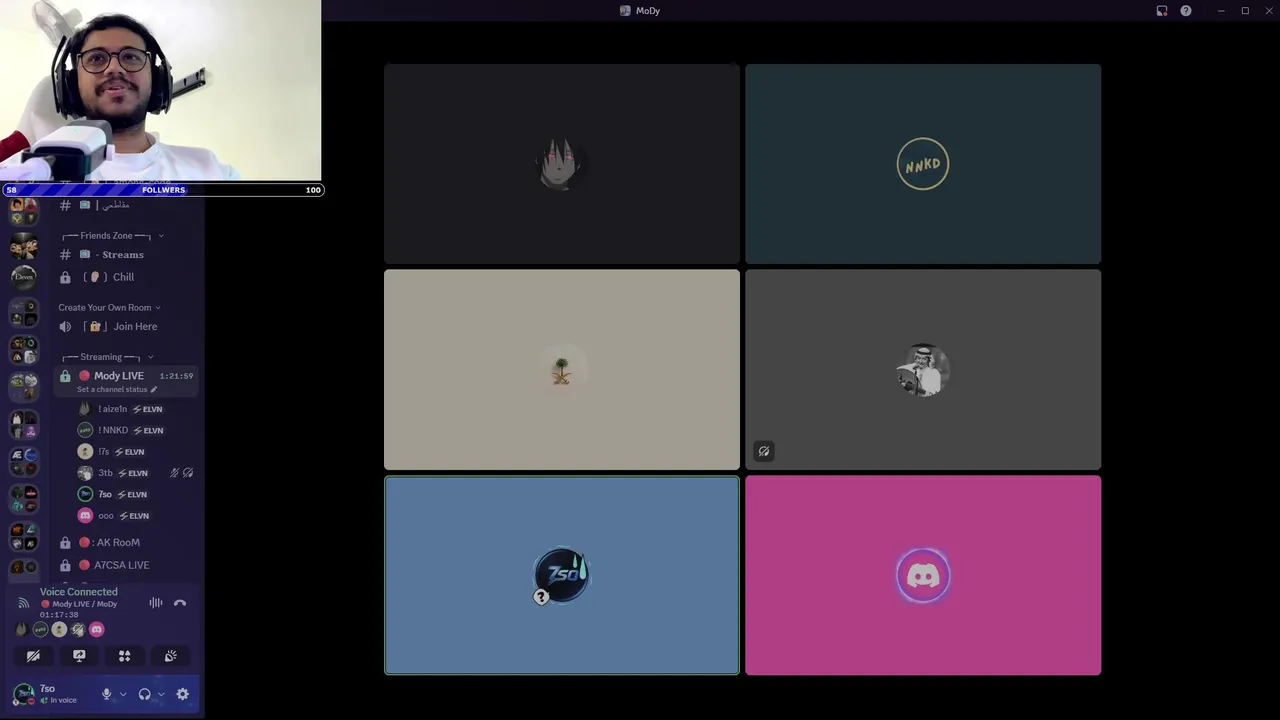Screen dimensions: 1280x720
Task: Open the Streams text channel
Action: (x=128, y=255)
